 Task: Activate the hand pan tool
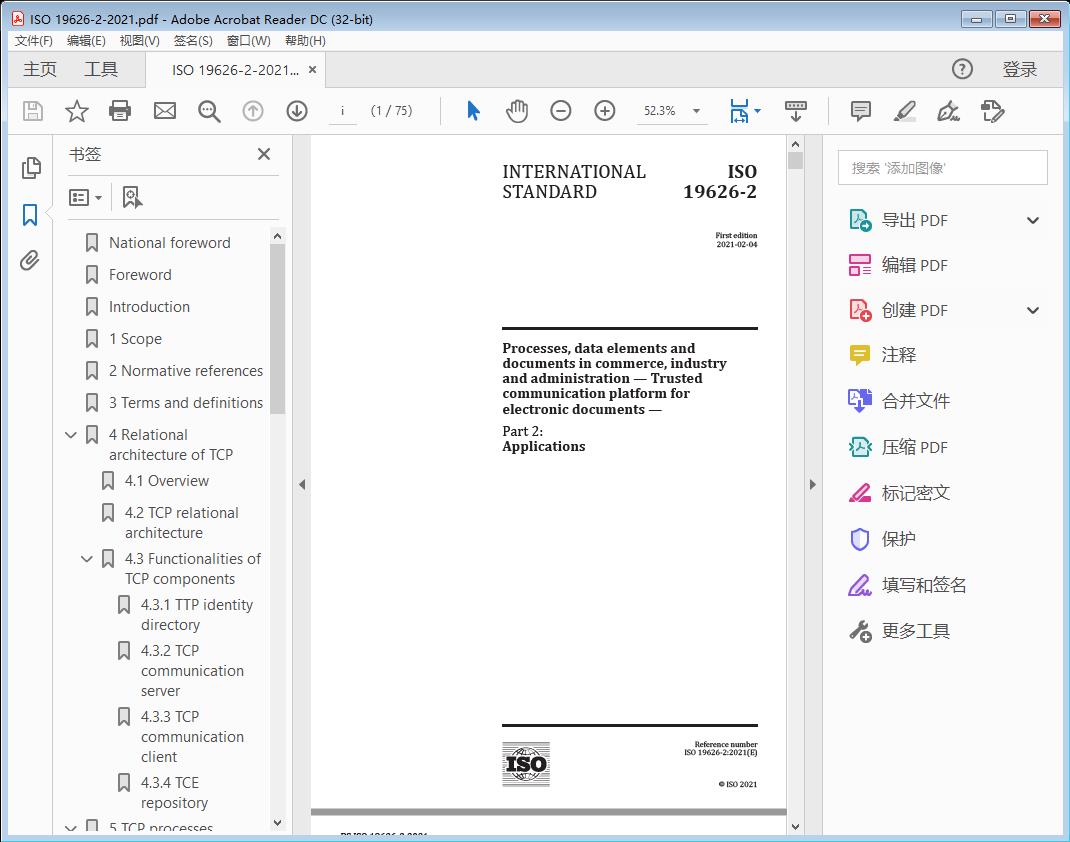[x=517, y=111]
